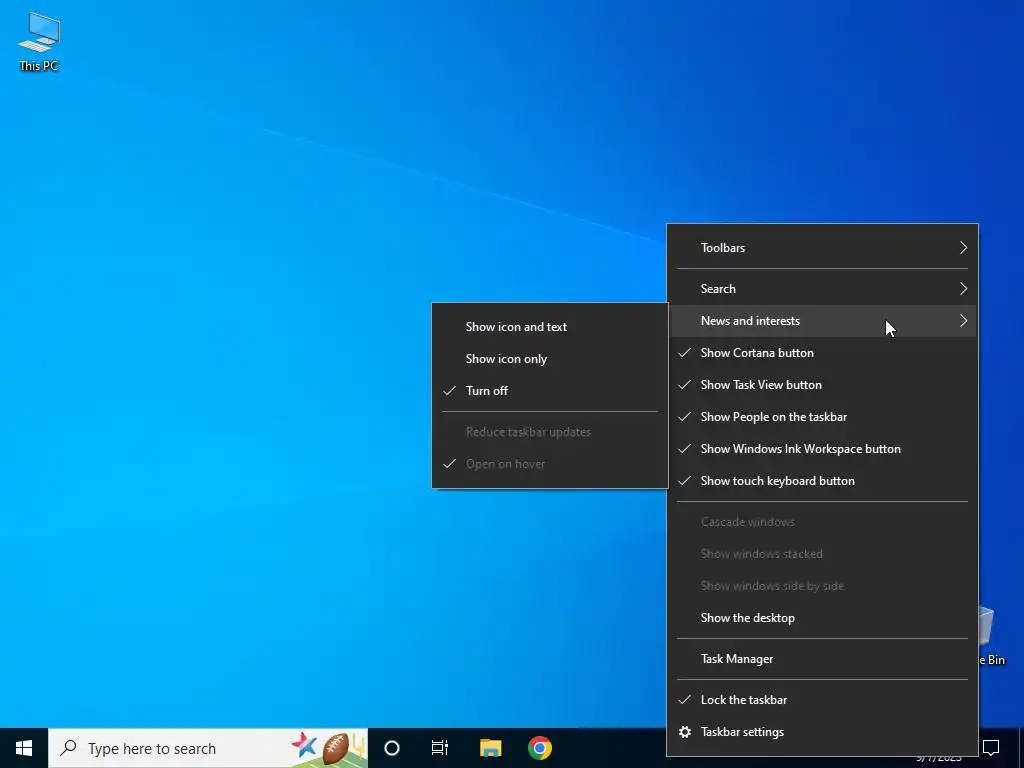Select the News and interests entry
This screenshot has height=768, width=1024.
822,321
